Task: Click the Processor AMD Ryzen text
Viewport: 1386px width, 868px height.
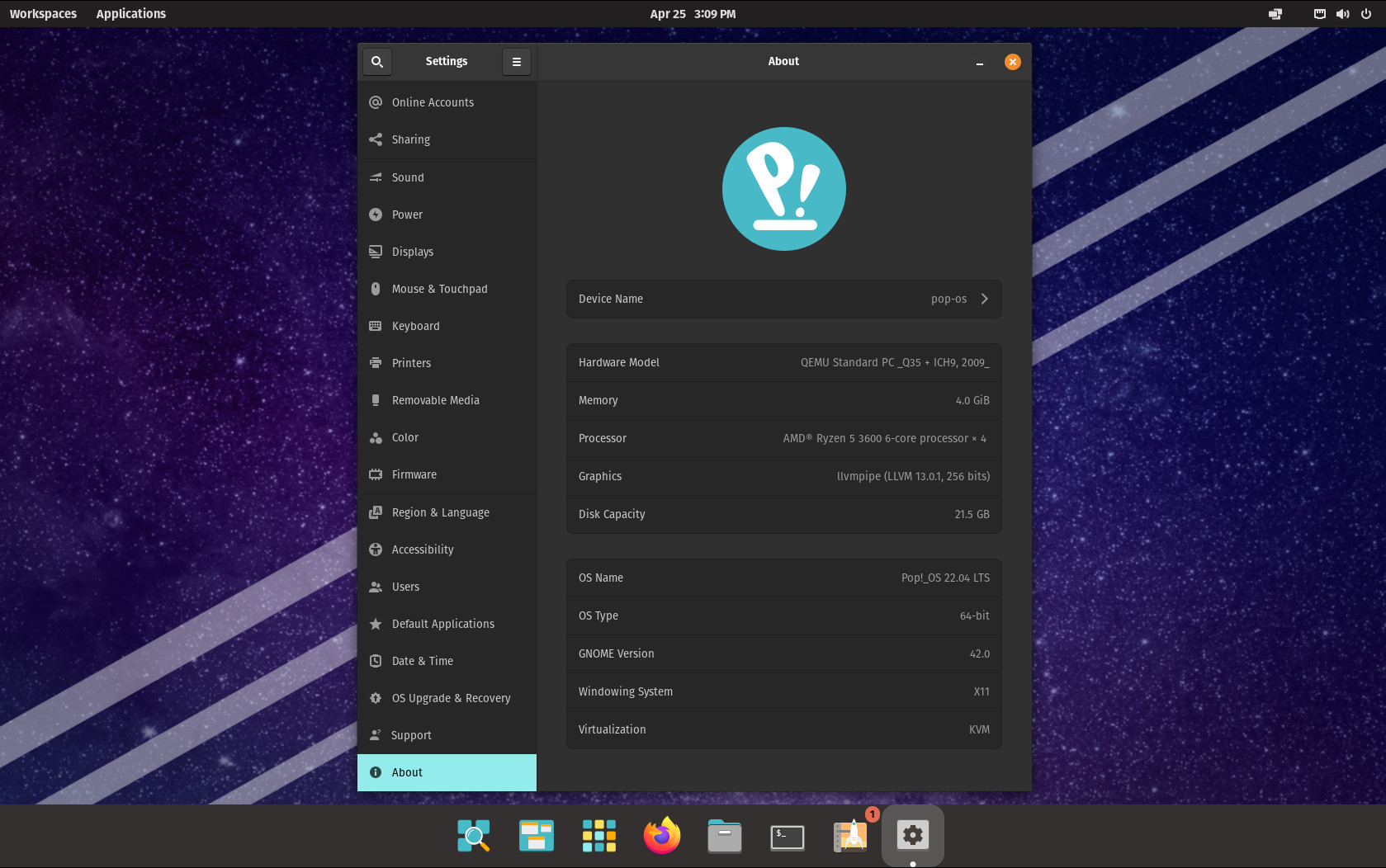Action: (x=885, y=438)
